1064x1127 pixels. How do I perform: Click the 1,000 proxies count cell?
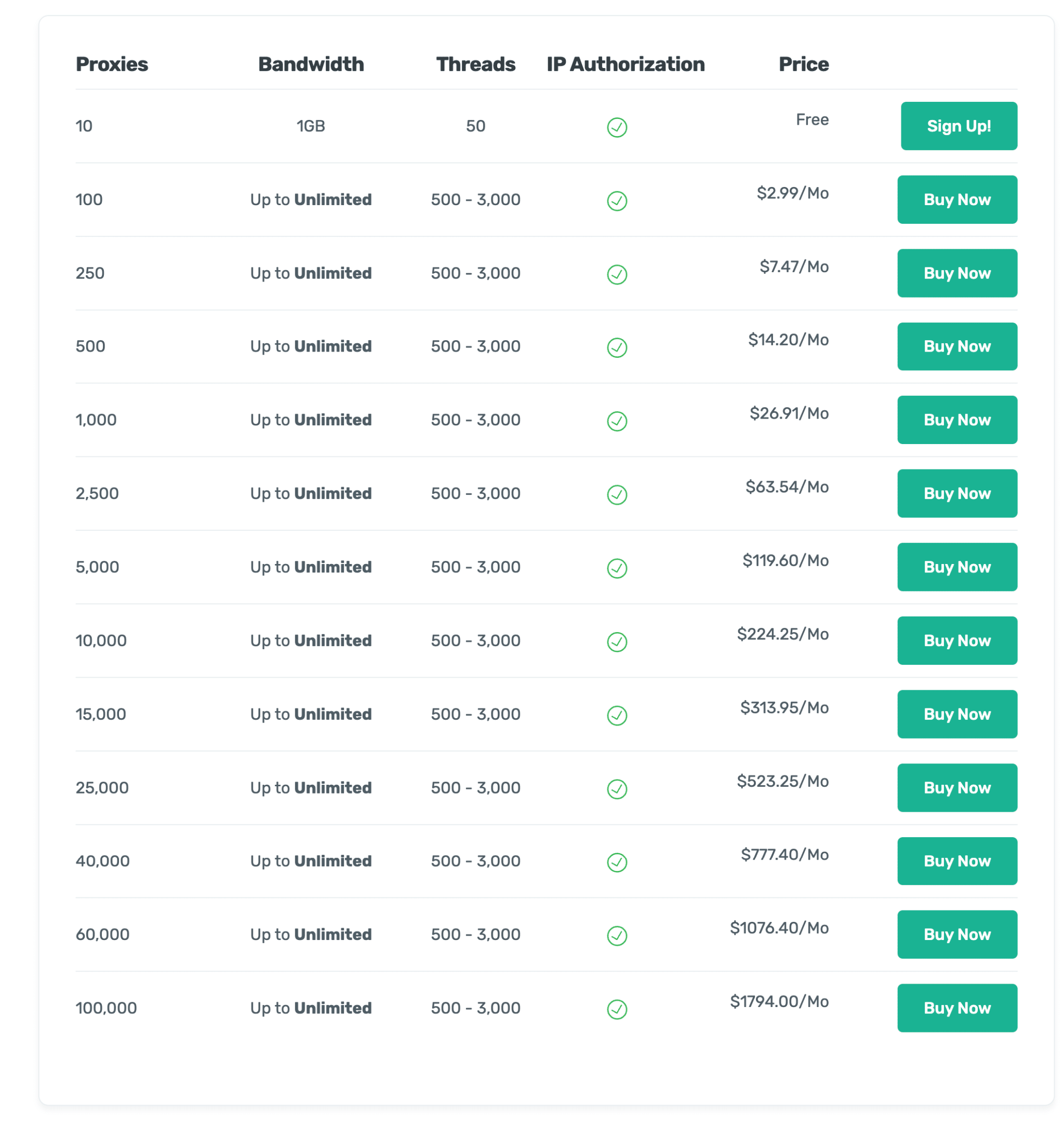(x=96, y=420)
